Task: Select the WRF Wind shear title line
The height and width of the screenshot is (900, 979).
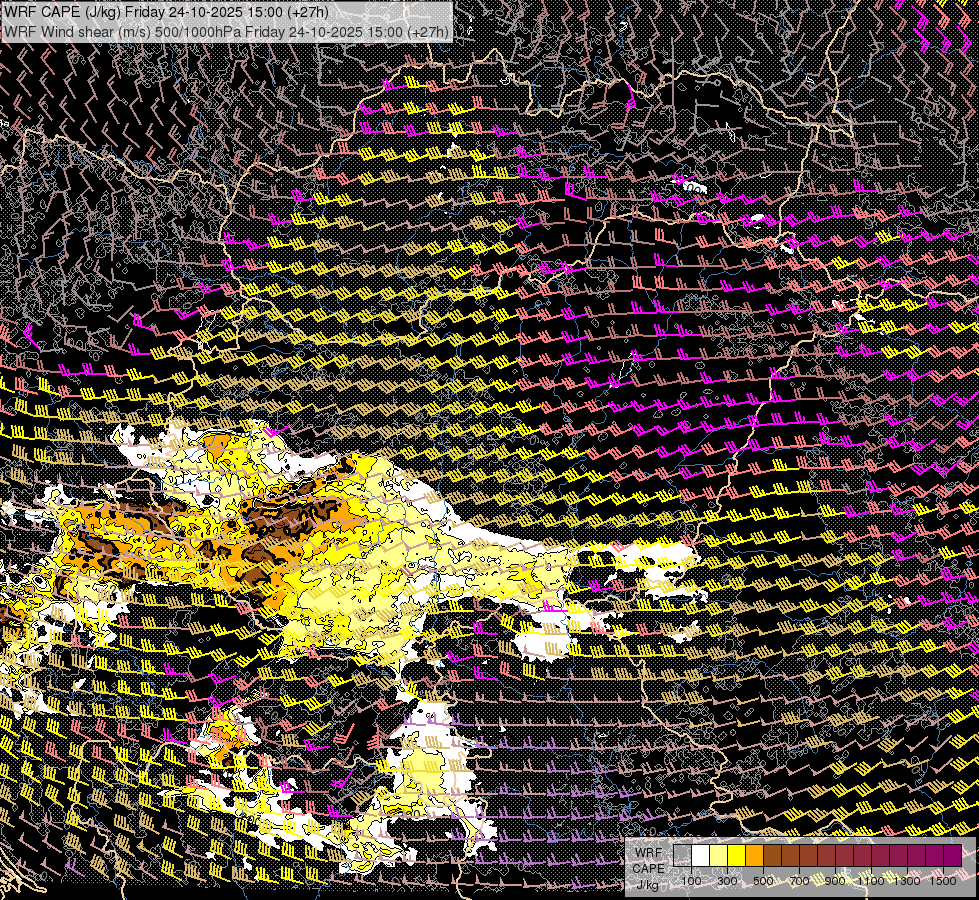Action: (226, 32)
